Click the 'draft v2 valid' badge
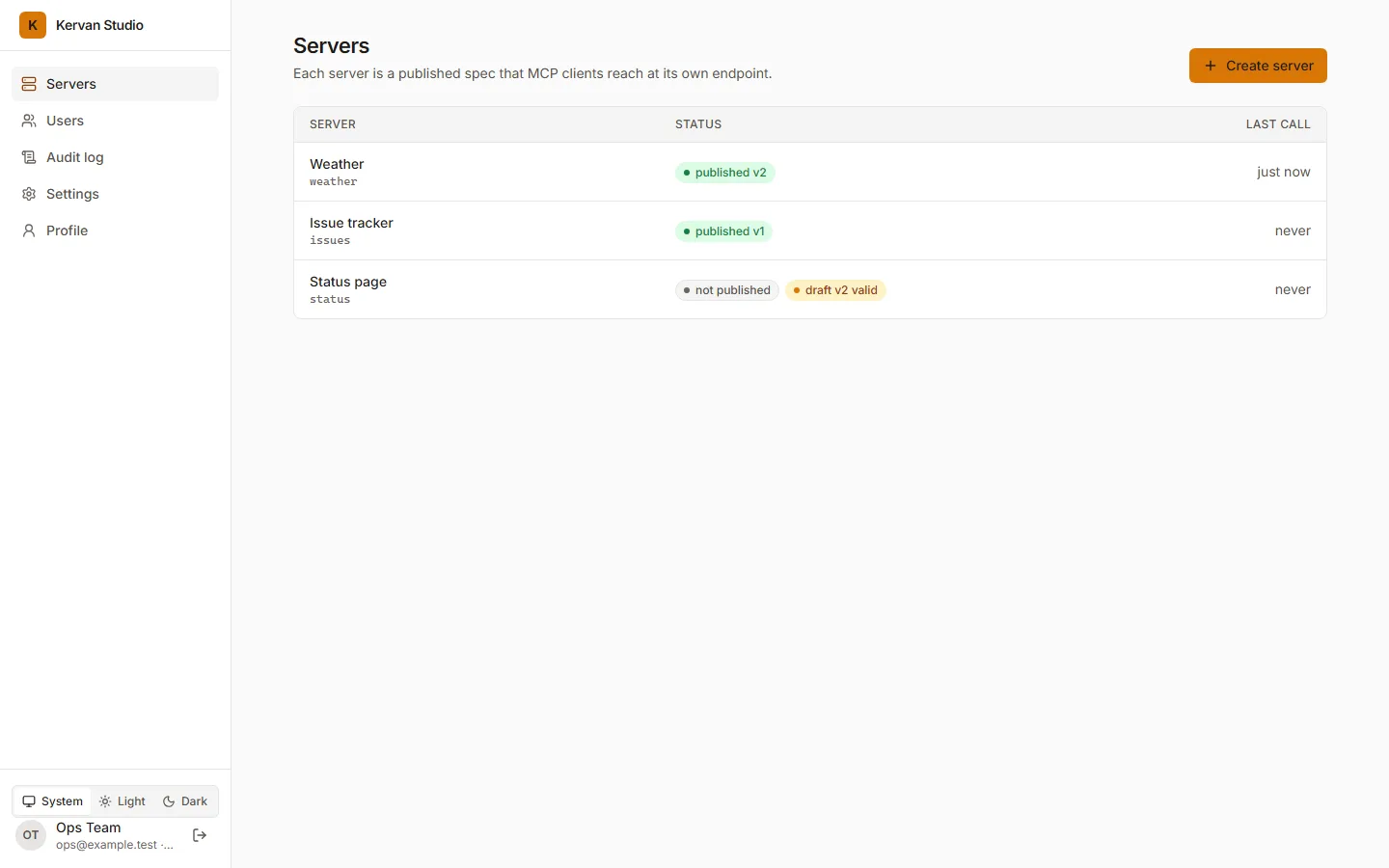Screen dimensions: 1389x868 click(835, 290)
